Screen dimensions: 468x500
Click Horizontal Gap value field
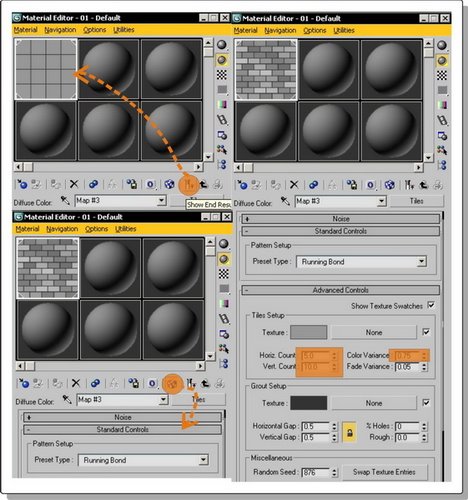point(315,426)
